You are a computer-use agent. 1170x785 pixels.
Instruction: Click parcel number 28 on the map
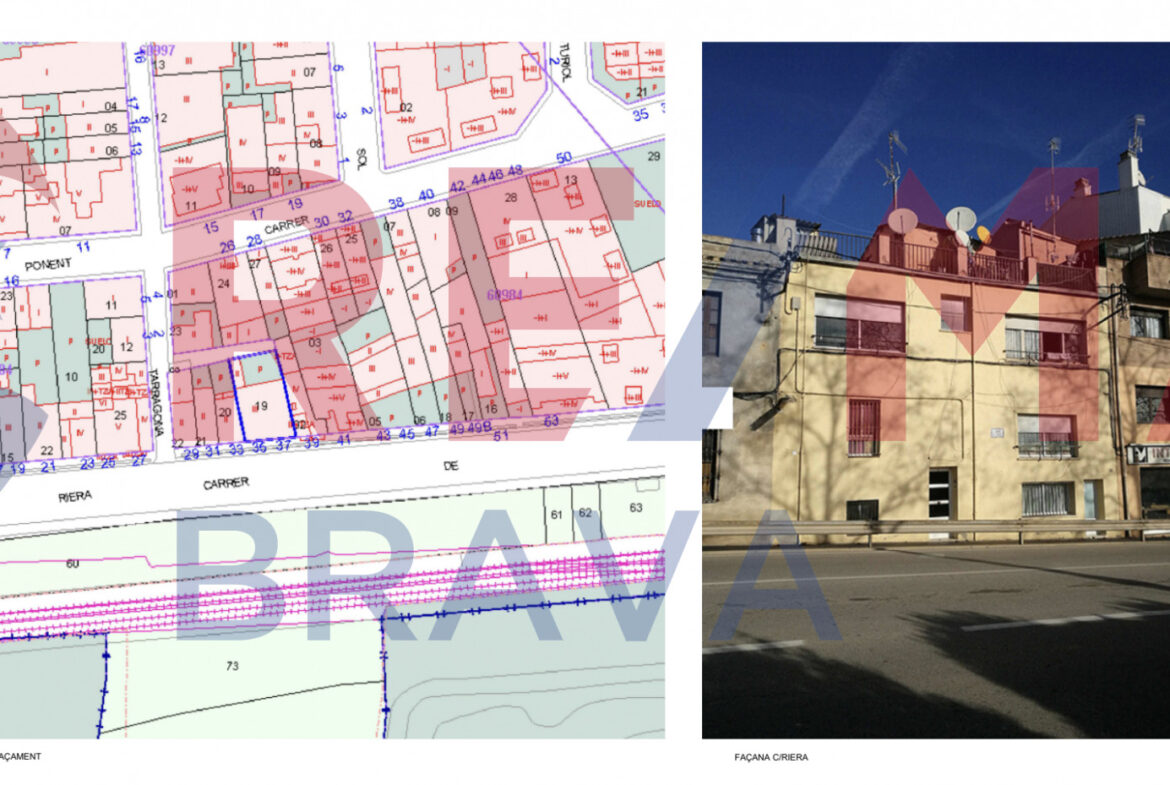[510, 198]
